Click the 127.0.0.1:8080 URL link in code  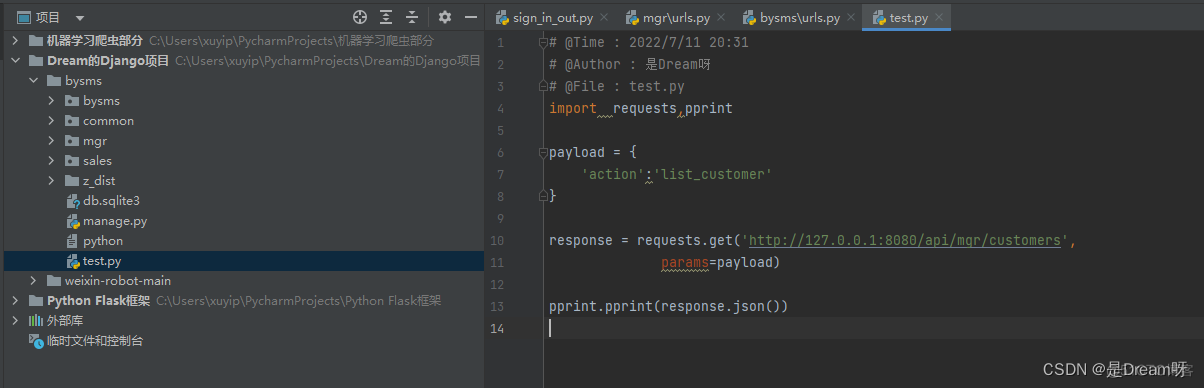click(x=904, y=240)
